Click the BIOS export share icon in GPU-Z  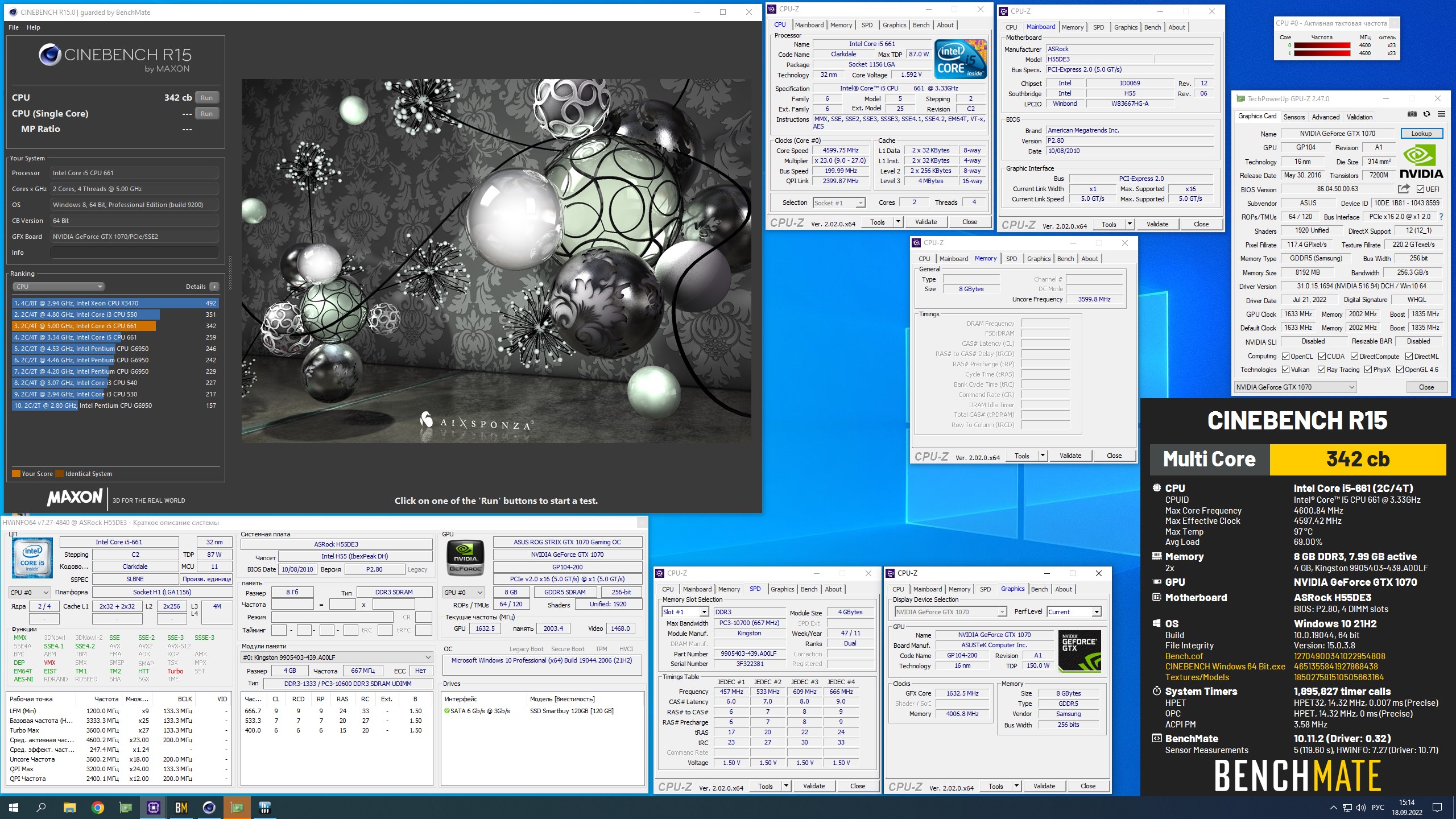[x=1404, y=189]
